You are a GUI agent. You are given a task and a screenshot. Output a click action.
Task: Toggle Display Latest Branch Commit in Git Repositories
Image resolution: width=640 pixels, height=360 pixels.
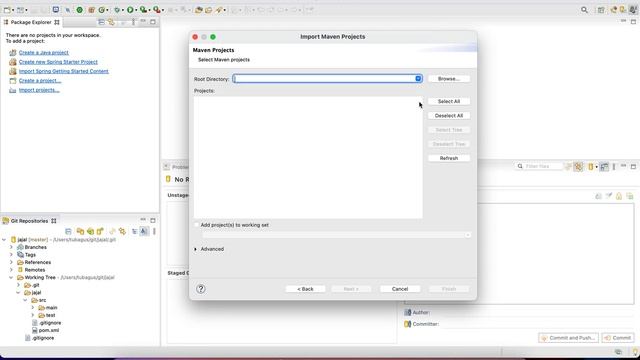coord(144,231)
